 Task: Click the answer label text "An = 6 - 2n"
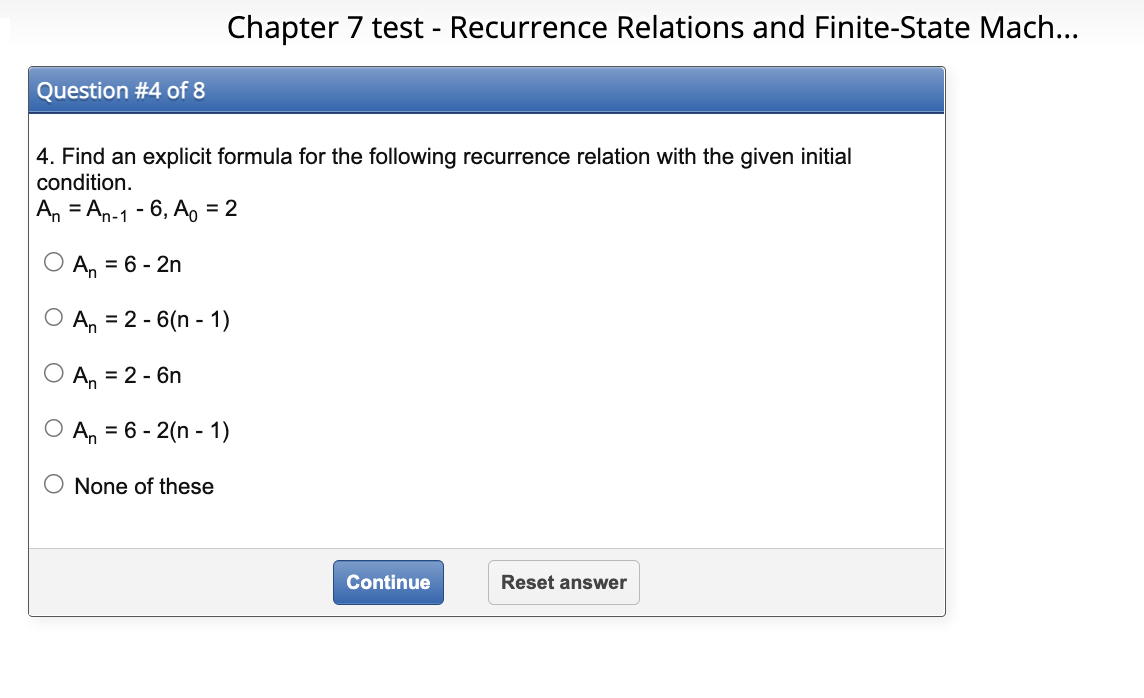coord(127,263)
